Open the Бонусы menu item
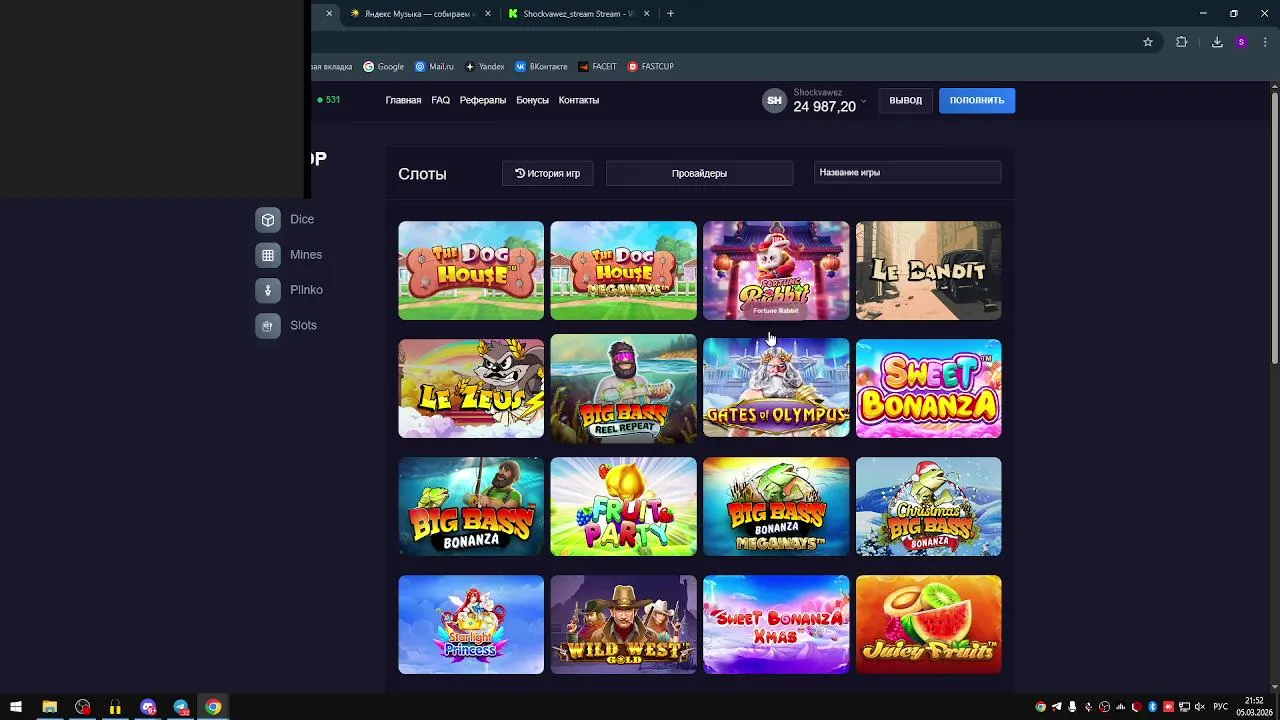 [532, 100]
